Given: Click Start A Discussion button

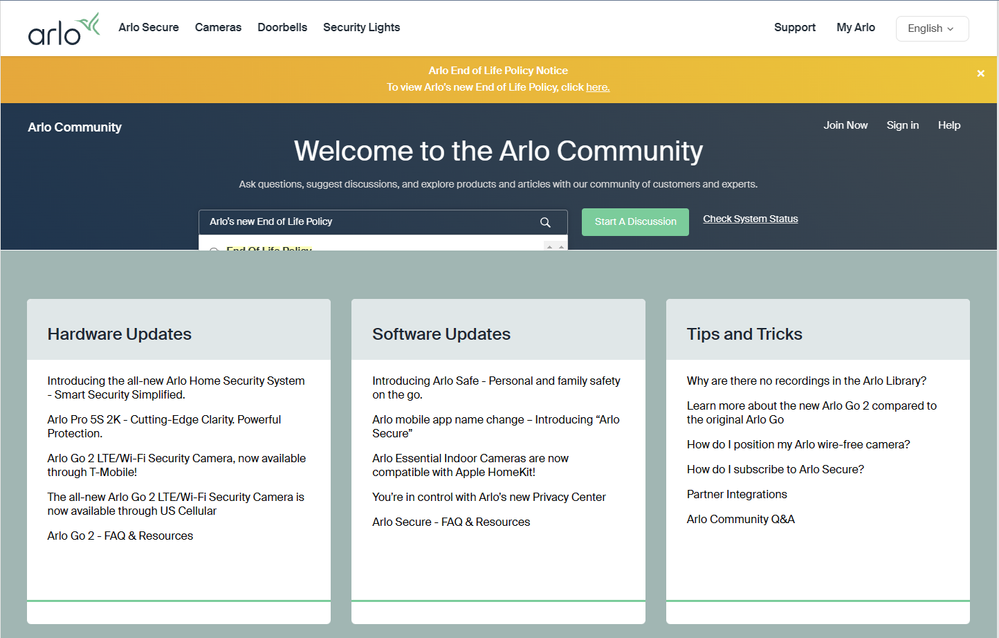Looking at the screenshot, I should point(635,222).
